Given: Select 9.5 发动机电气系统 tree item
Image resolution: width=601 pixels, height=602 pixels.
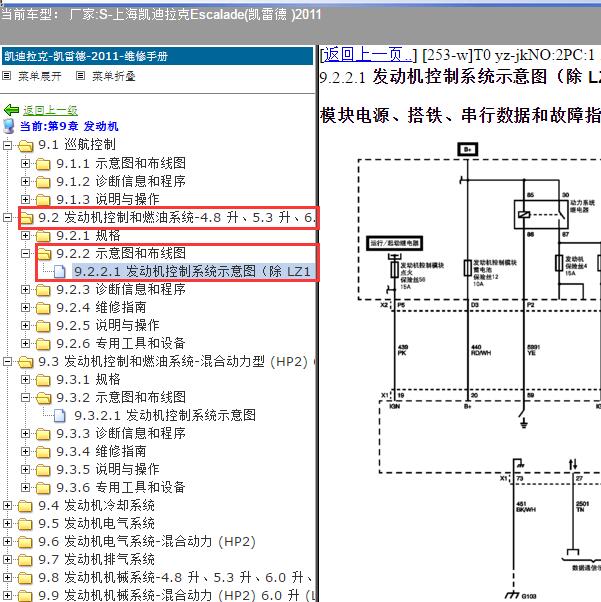Looking at the screenshot, I should 96,524.
